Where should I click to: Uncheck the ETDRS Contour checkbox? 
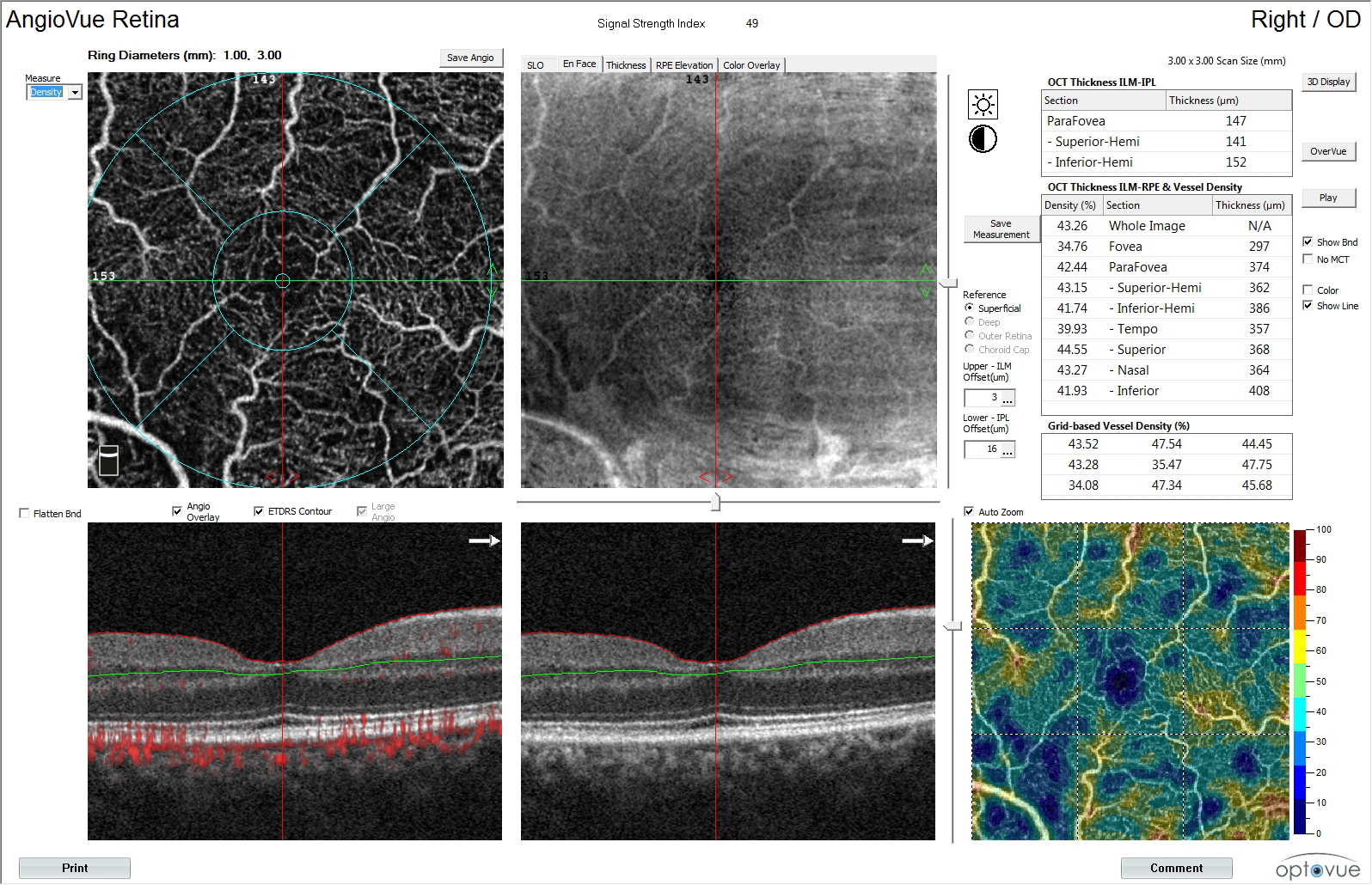pyautogui.click(x=259, y=511)
